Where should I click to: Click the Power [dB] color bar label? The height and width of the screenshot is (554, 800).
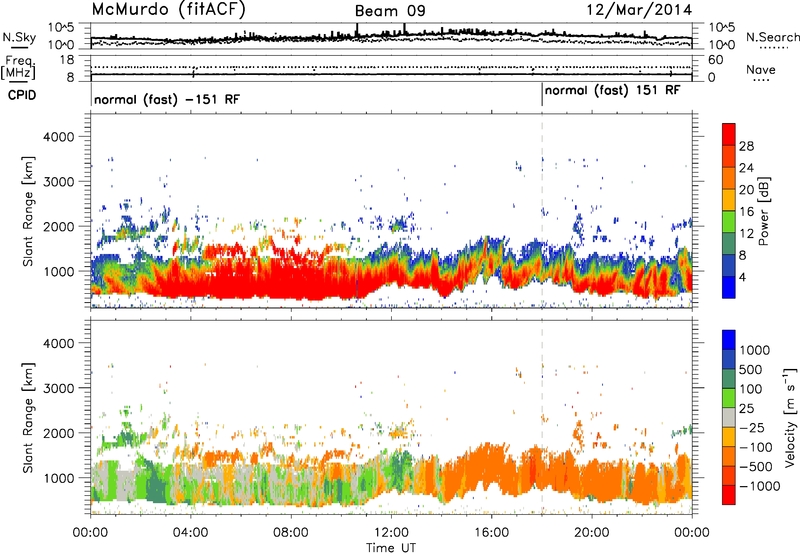pyautogui.click(x=763, y=211)
